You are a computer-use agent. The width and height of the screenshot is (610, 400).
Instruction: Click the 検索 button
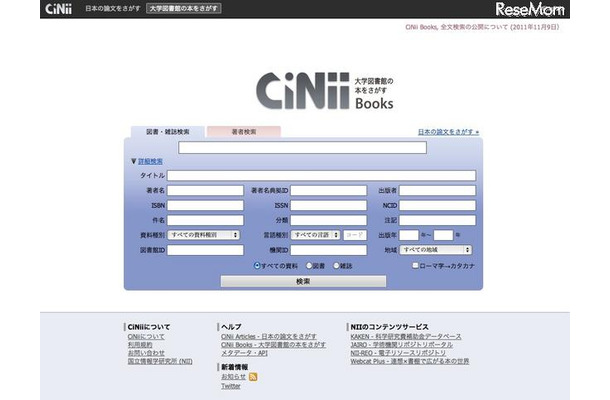[303, 281]
